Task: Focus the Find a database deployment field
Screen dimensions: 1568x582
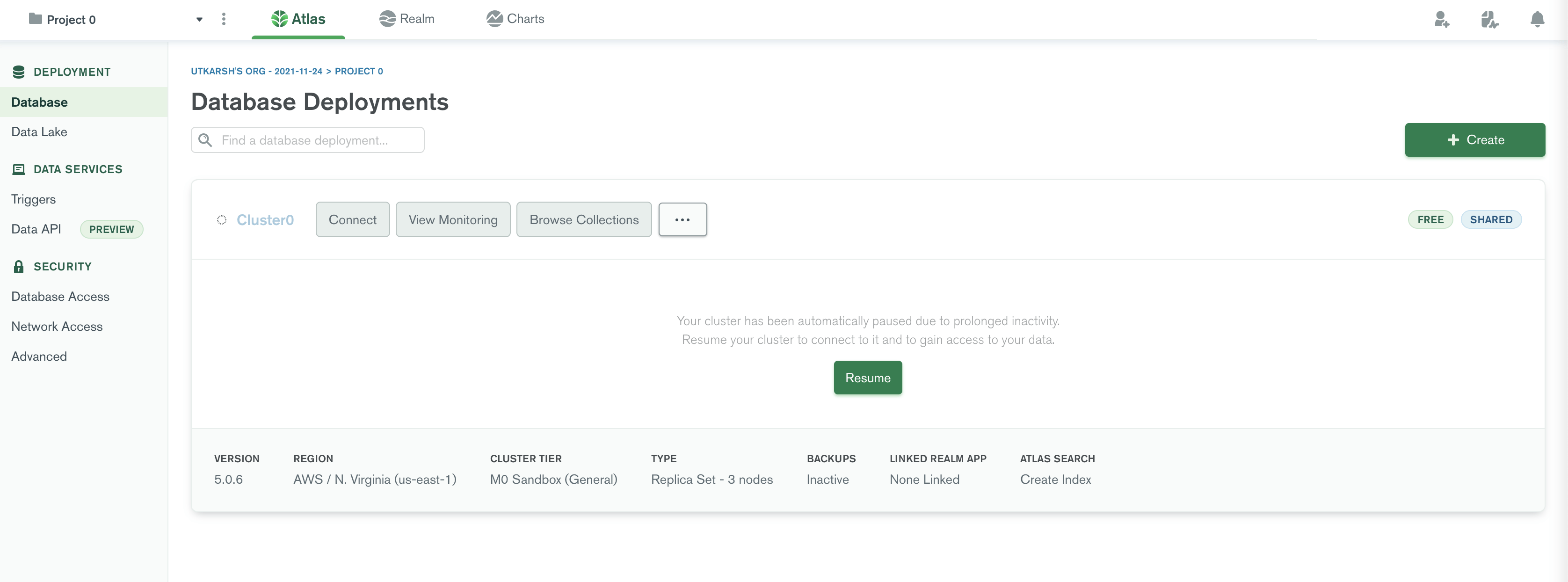Action: click(x=308, y=140)
